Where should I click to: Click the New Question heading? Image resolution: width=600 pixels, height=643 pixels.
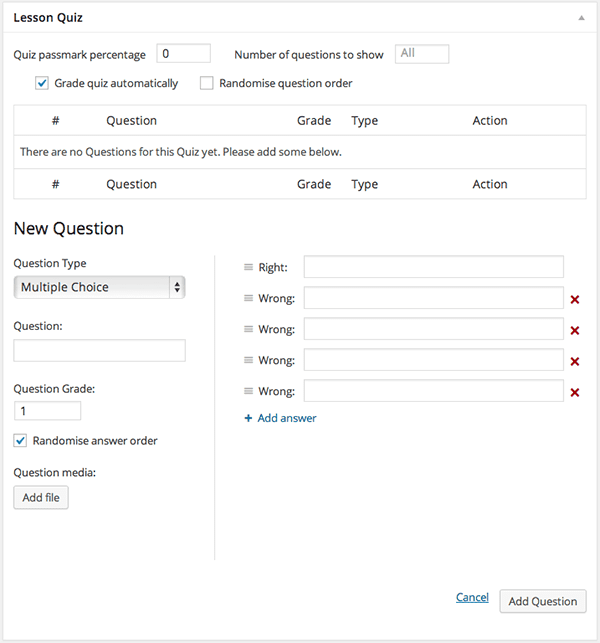click(x=68, y=229)
